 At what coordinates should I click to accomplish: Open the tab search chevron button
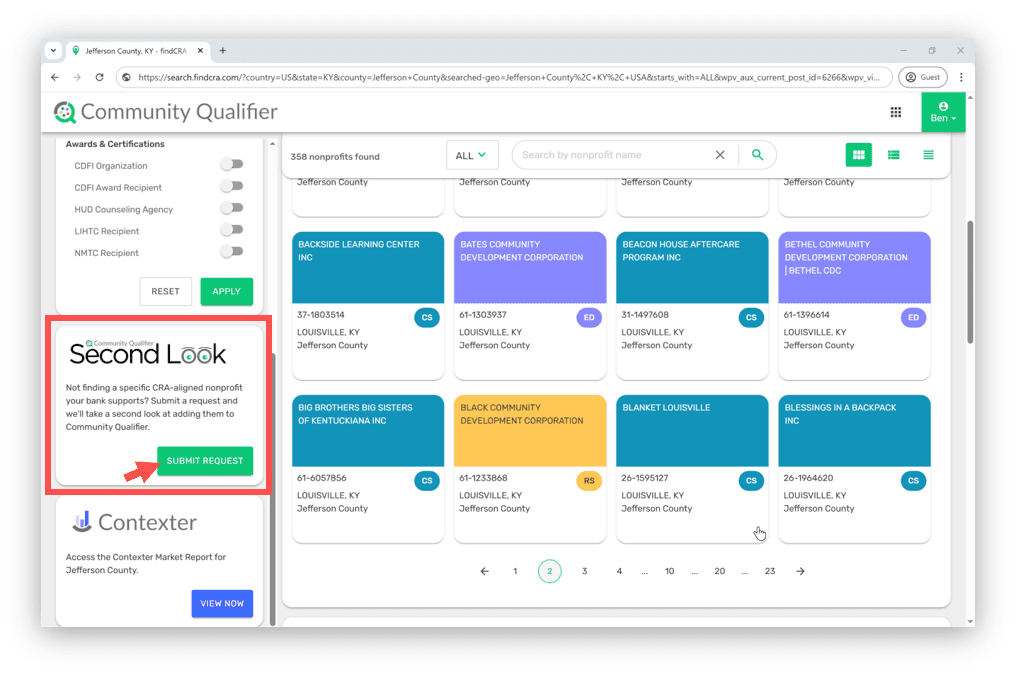coord(53,50)
